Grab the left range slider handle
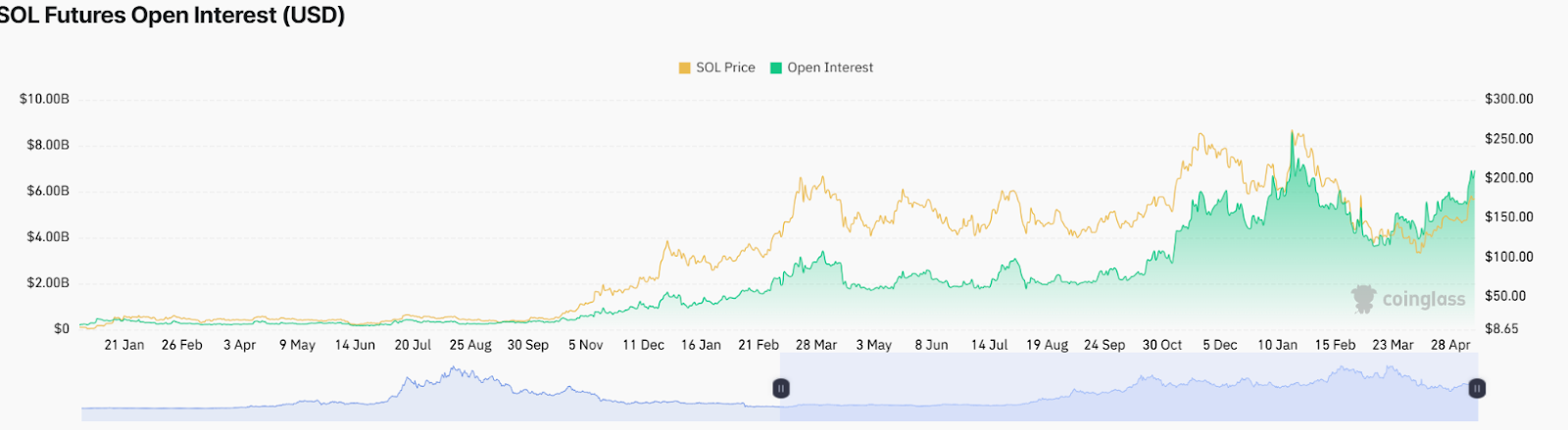 point(781,388)
